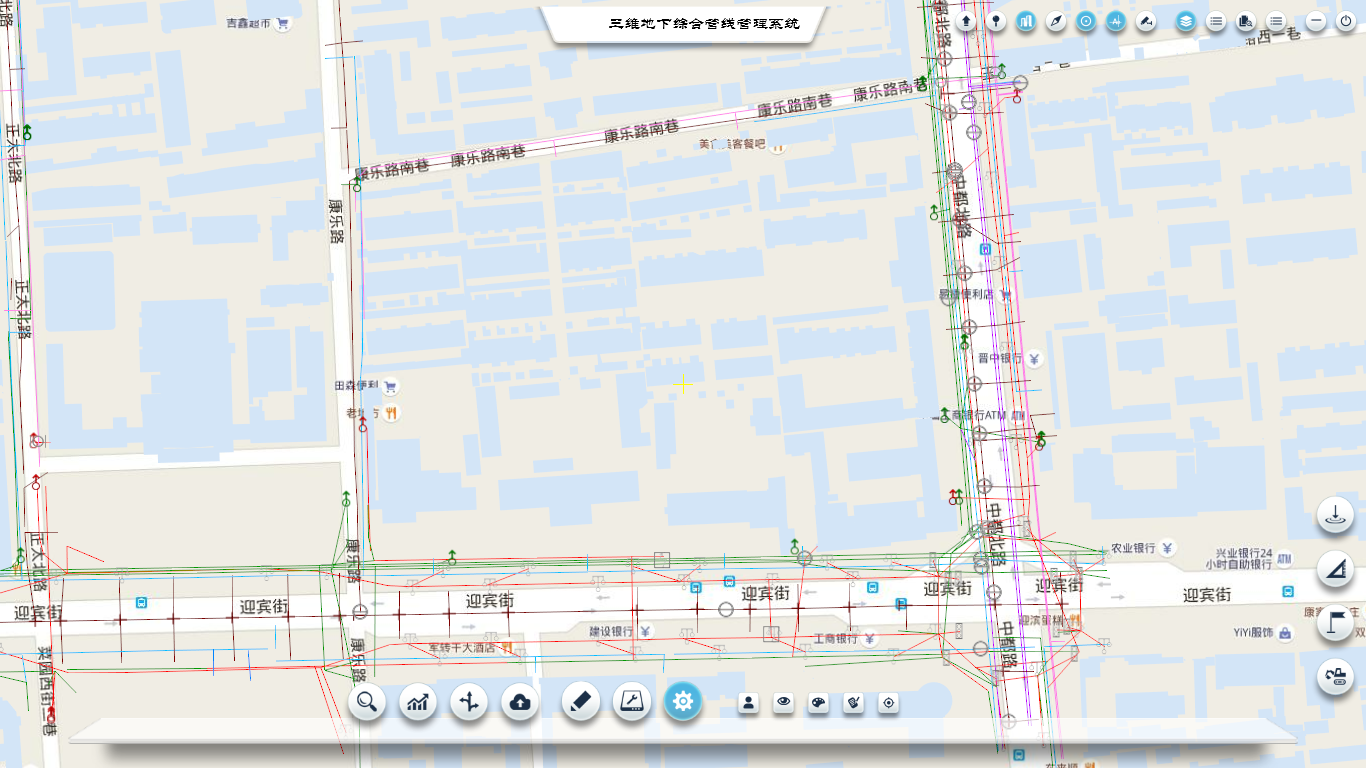The height and width of the screenshot is (768, 1366).
Task: Select the map pin marker tool
Action: (x=996, y=21)
